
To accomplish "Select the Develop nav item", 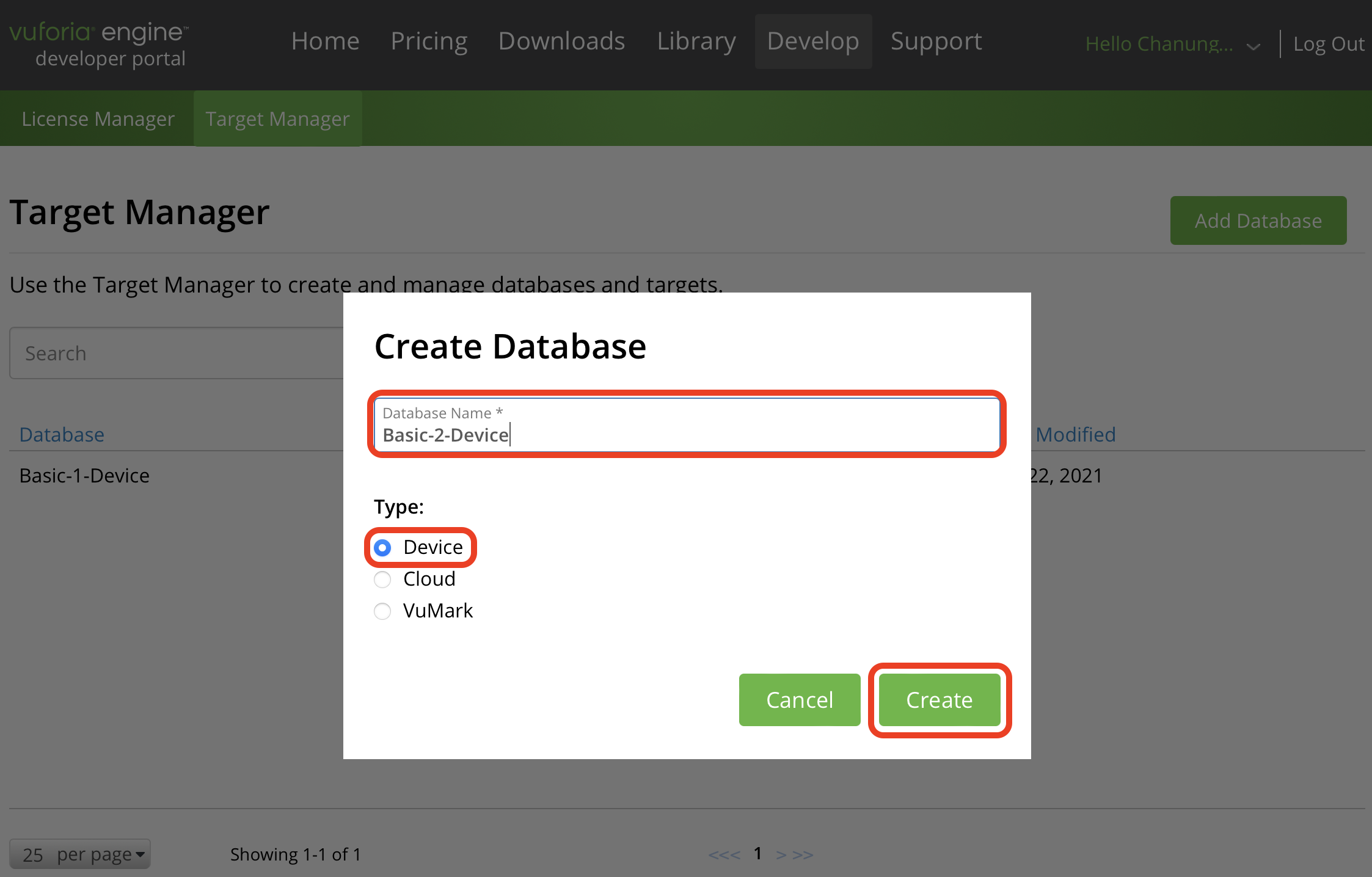I will pyautogui.click(x=813, y=41).
